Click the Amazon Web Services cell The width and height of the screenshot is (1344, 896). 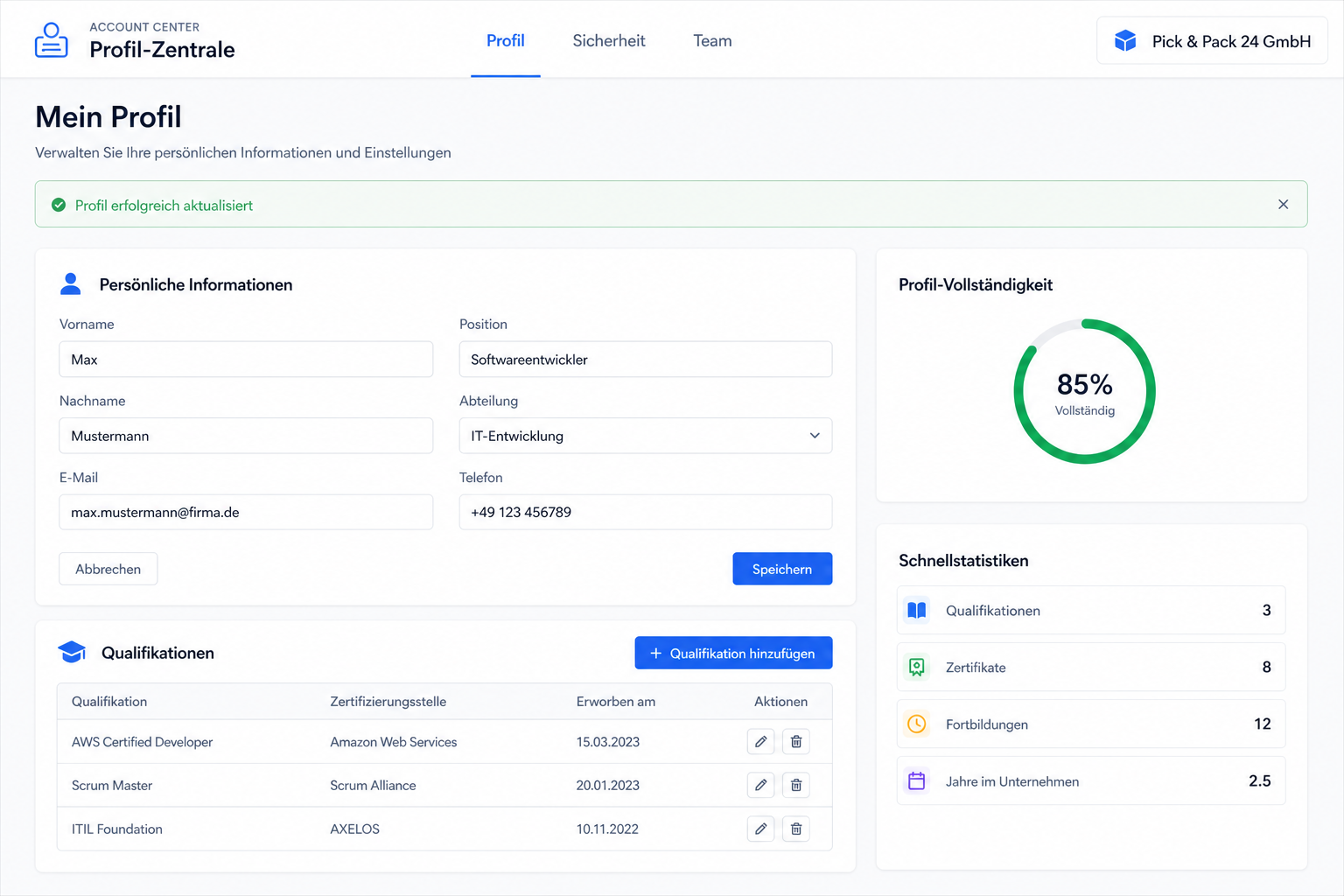tap(394, 742)
